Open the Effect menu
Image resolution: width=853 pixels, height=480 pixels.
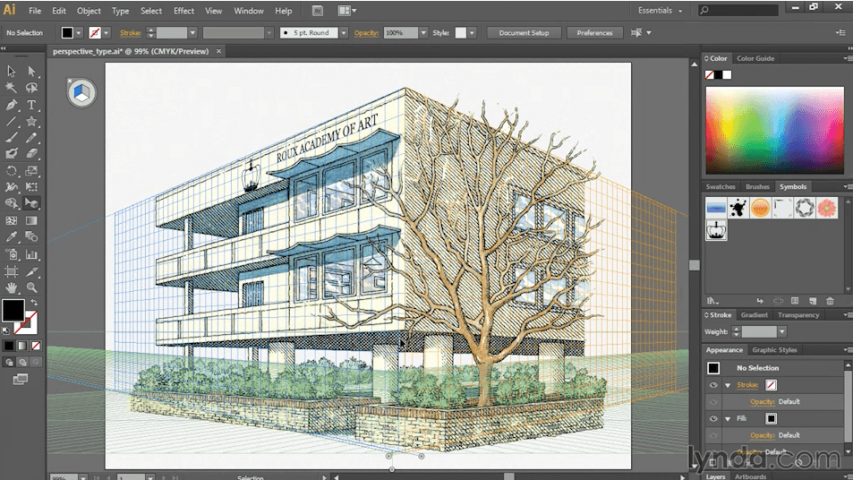click(x=184, y=10)
